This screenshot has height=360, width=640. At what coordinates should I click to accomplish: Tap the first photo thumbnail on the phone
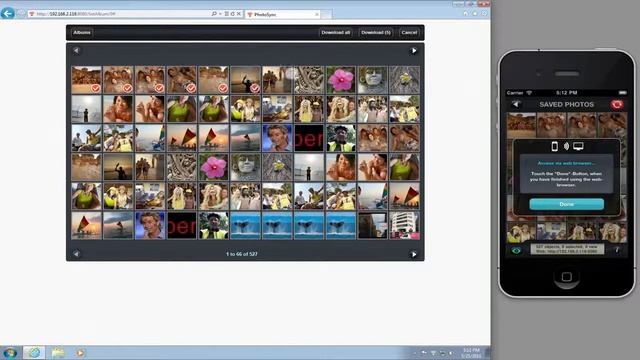pos(521,125)
